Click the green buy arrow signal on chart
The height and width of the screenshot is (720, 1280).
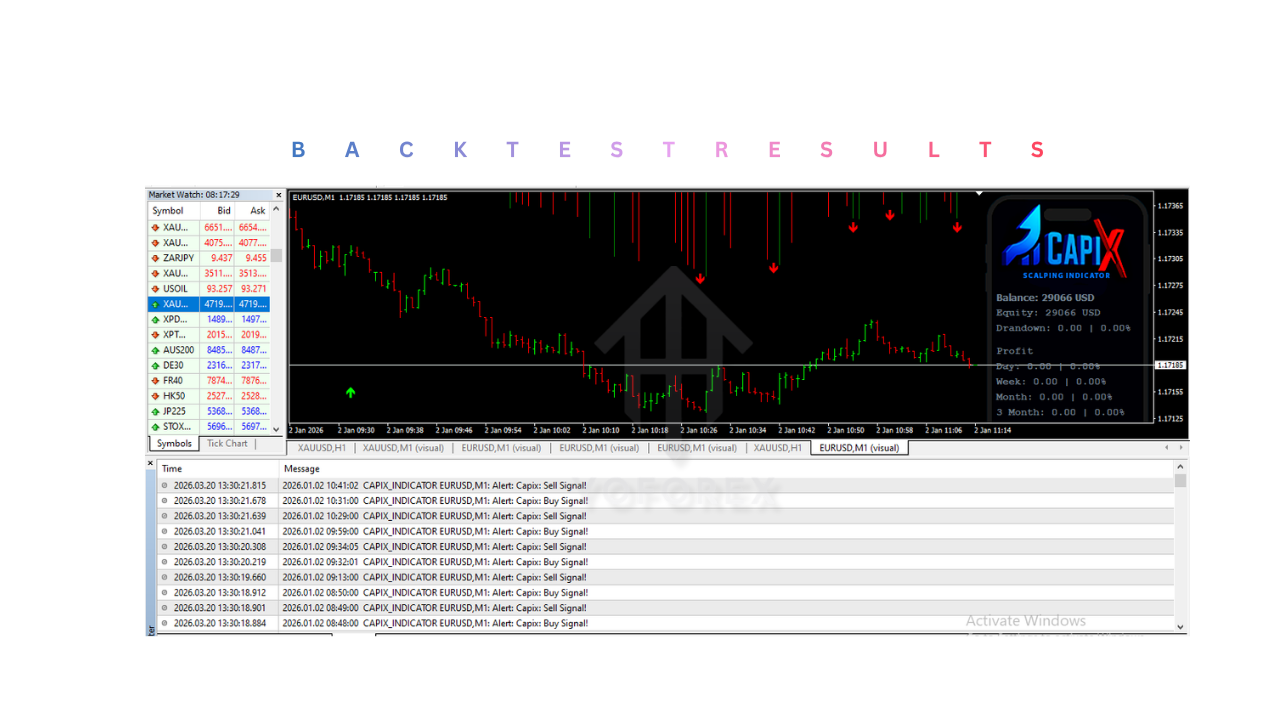(351, 393)
